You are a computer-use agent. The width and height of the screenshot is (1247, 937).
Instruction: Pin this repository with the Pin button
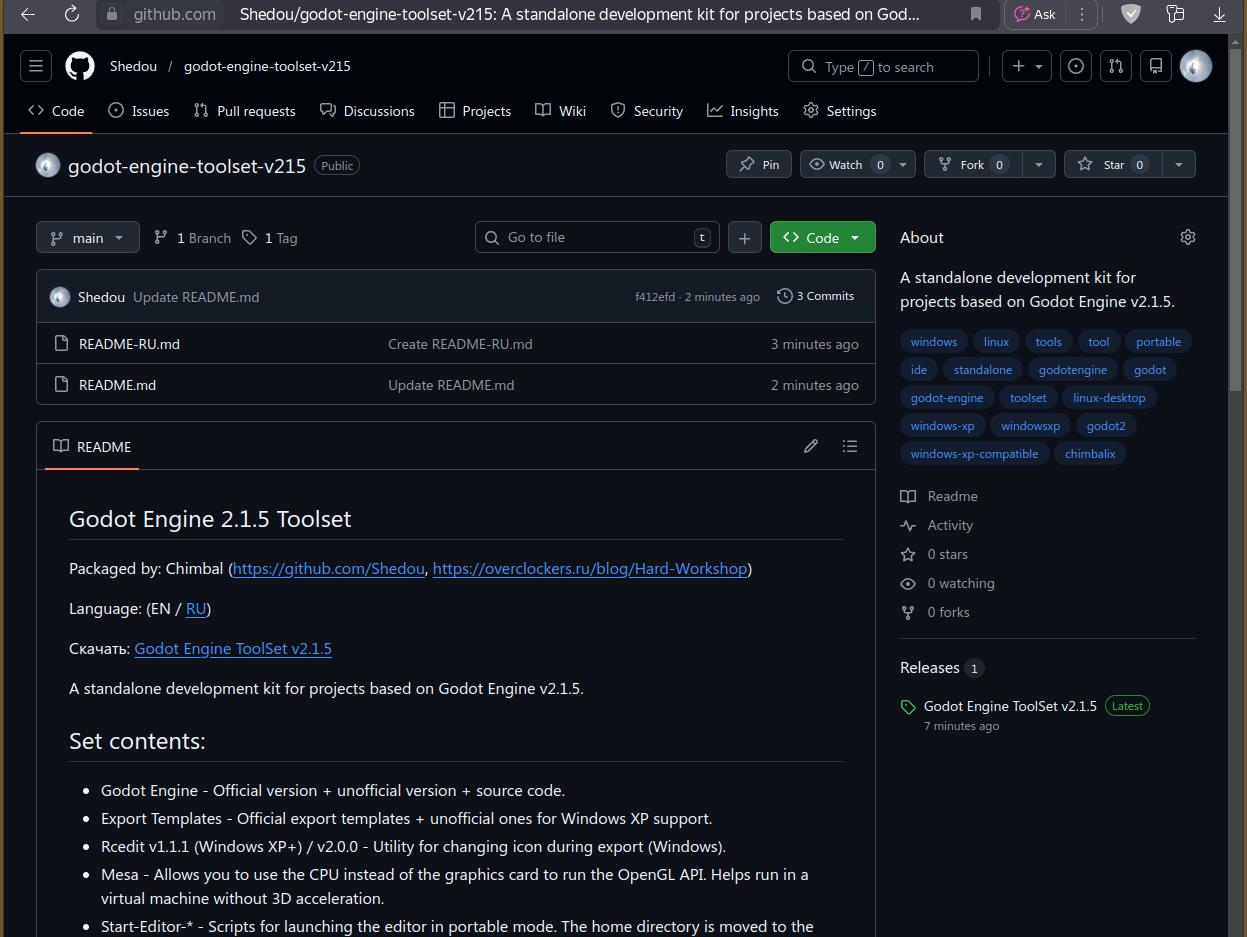coord(759,164)
